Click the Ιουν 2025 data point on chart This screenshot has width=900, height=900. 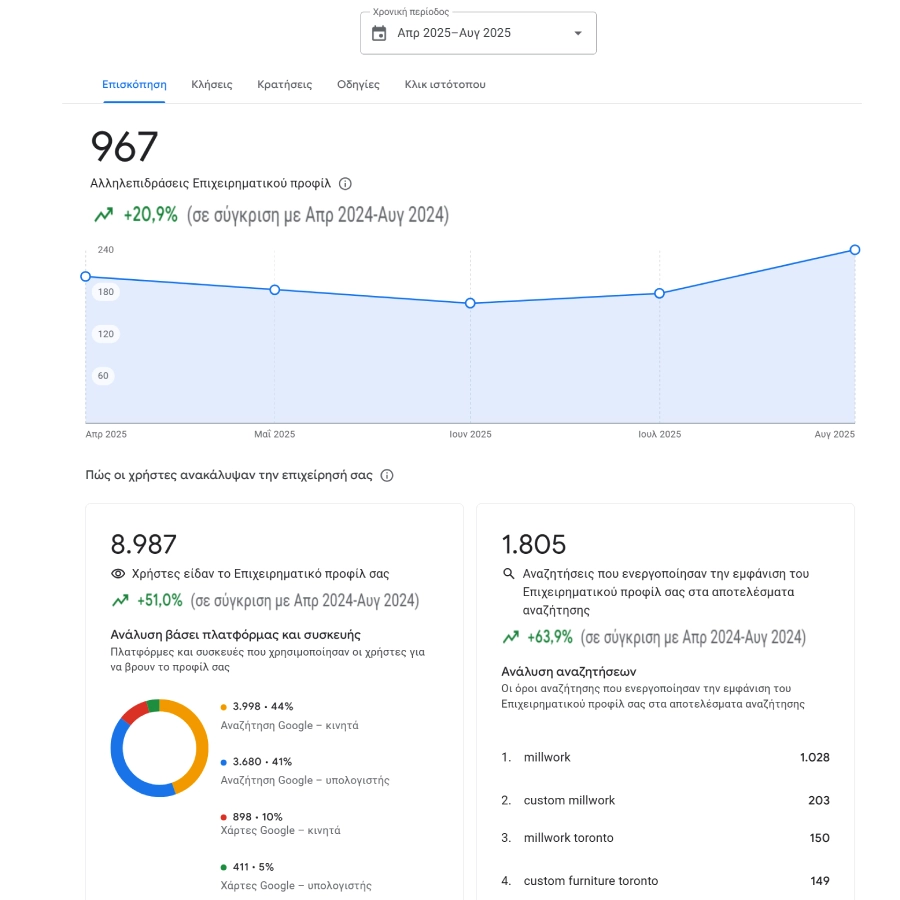point(470,303)
